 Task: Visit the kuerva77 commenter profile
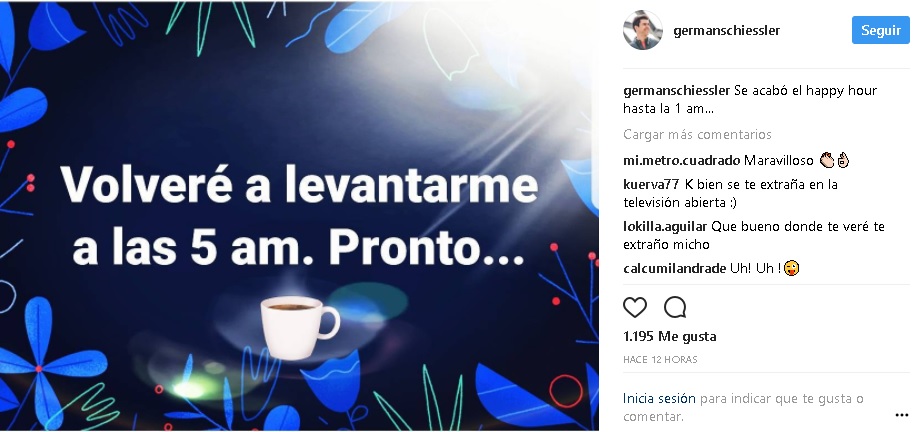651,185
